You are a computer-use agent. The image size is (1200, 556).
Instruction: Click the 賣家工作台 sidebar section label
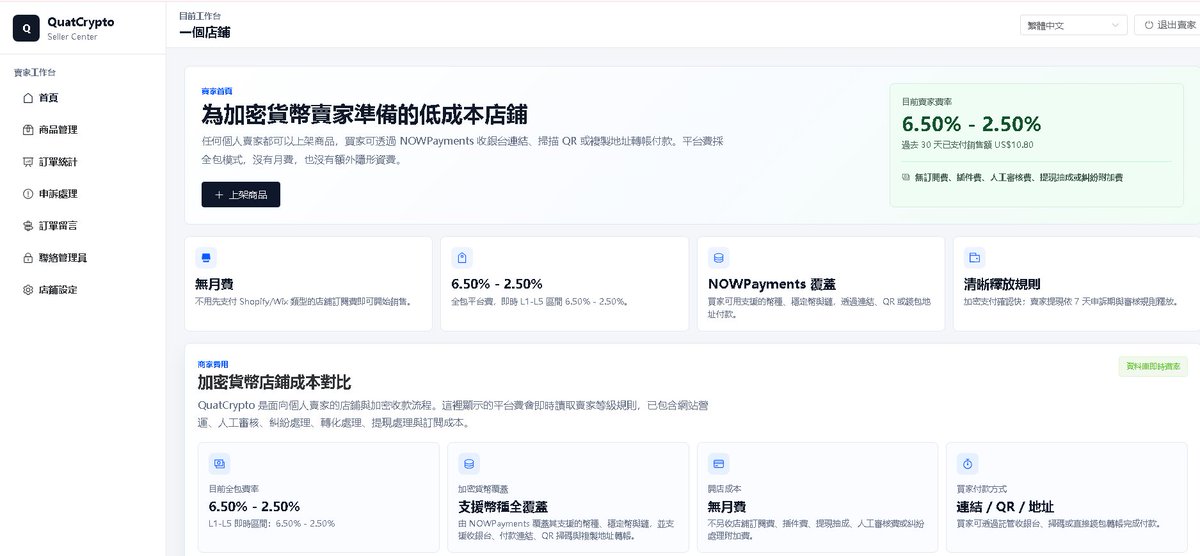(x=35, y=73)
